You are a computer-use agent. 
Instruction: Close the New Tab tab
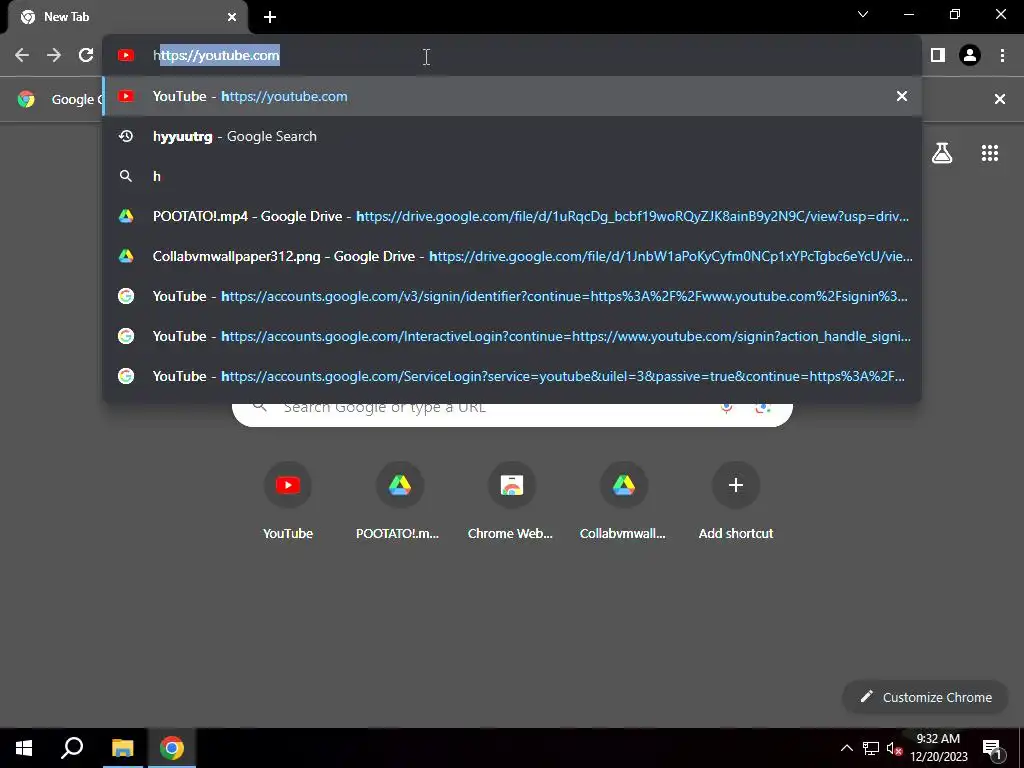231,17
